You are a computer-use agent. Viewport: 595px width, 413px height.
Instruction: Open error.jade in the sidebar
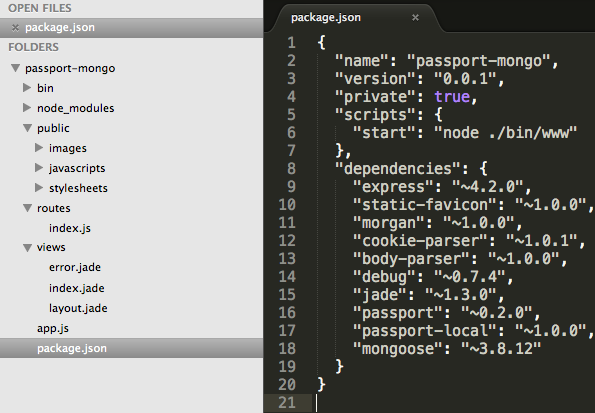coord(75,267)
